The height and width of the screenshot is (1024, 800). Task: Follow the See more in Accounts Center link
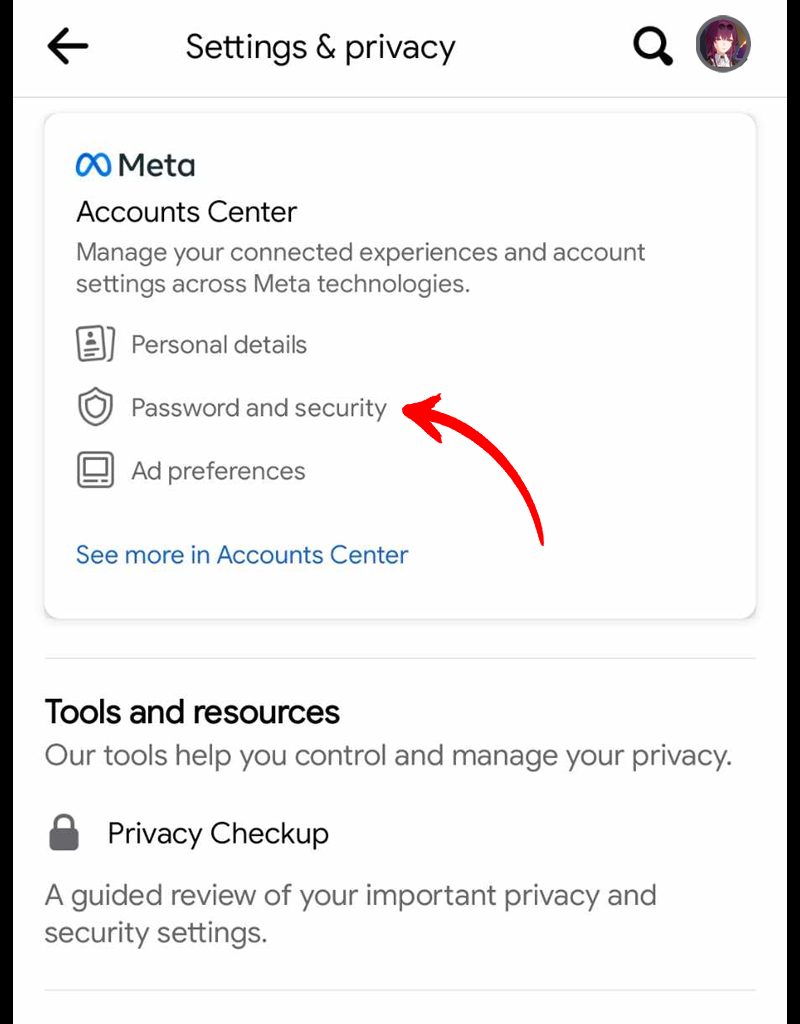242,555
